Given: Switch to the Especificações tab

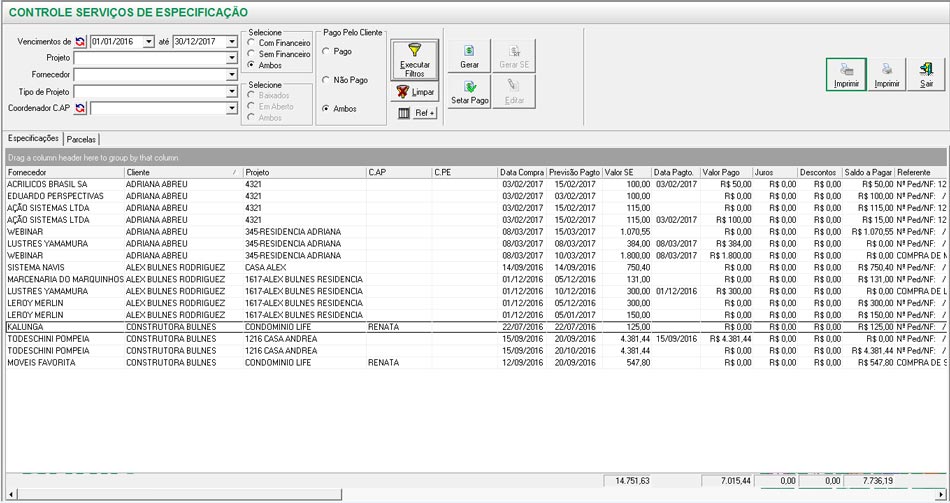Looking at the screenshot, I should [x=33, y=138].
